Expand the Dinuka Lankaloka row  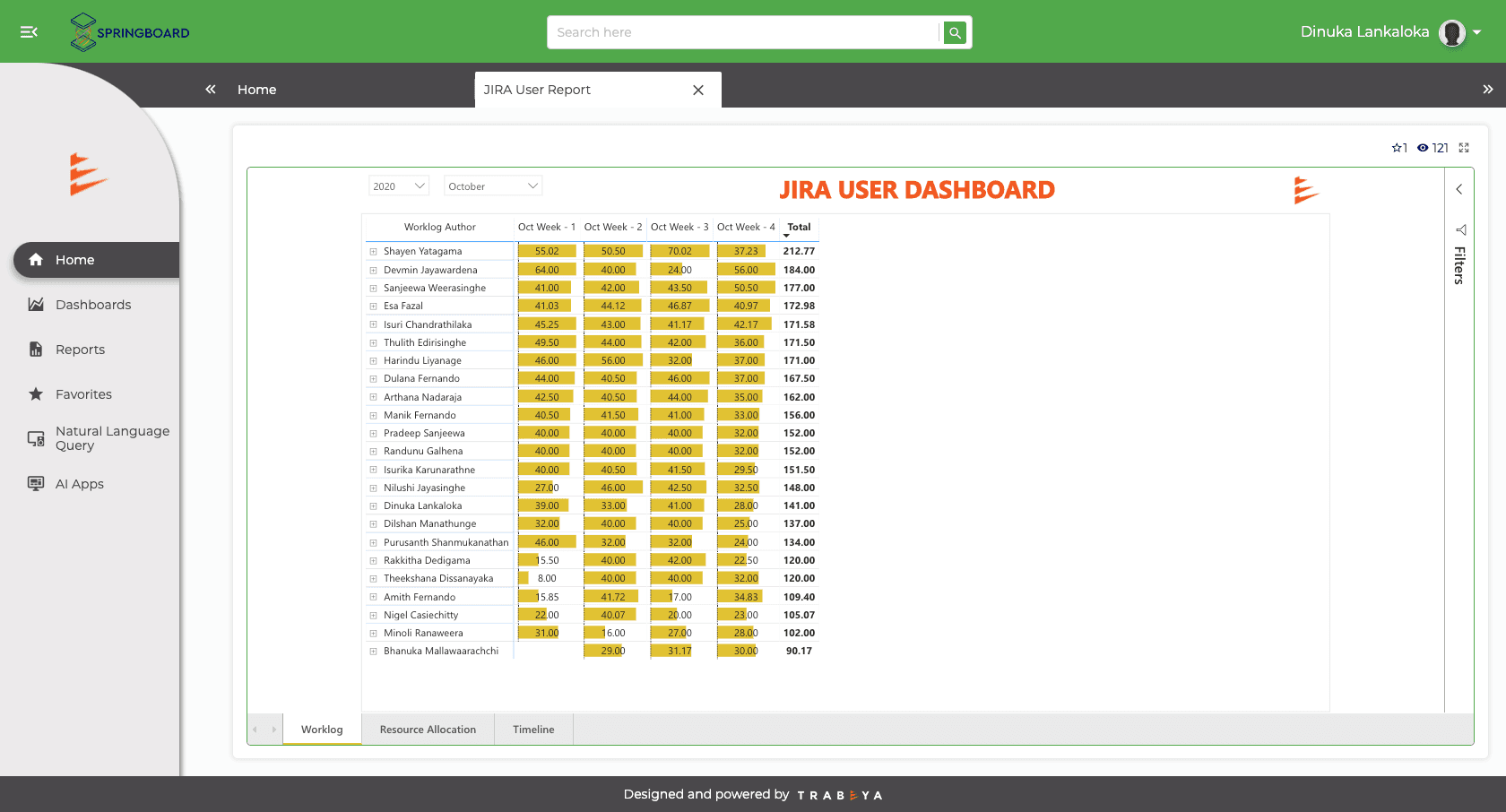tap(373, 505)
